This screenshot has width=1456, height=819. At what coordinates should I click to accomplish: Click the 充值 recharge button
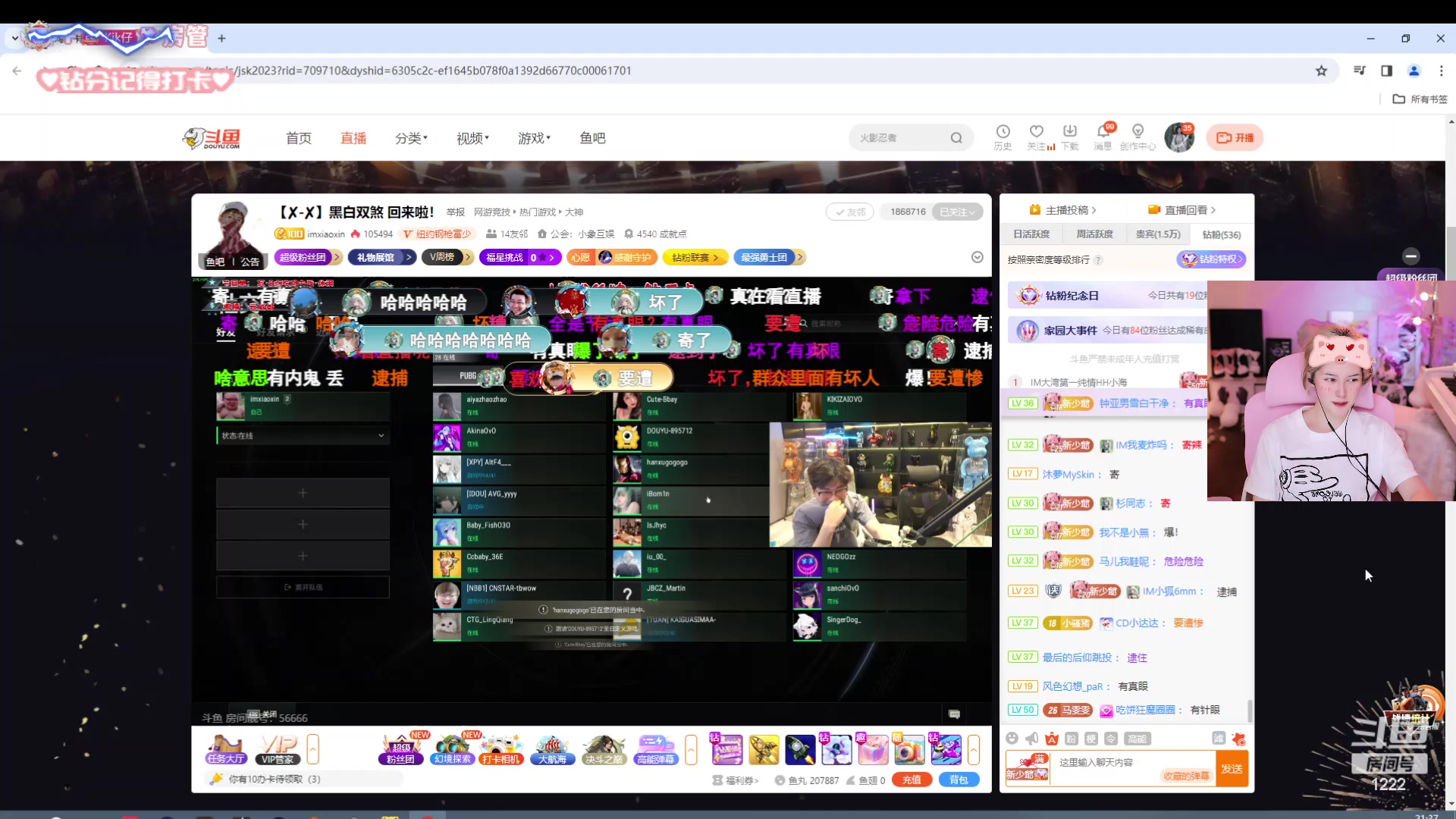coord(912,780)
